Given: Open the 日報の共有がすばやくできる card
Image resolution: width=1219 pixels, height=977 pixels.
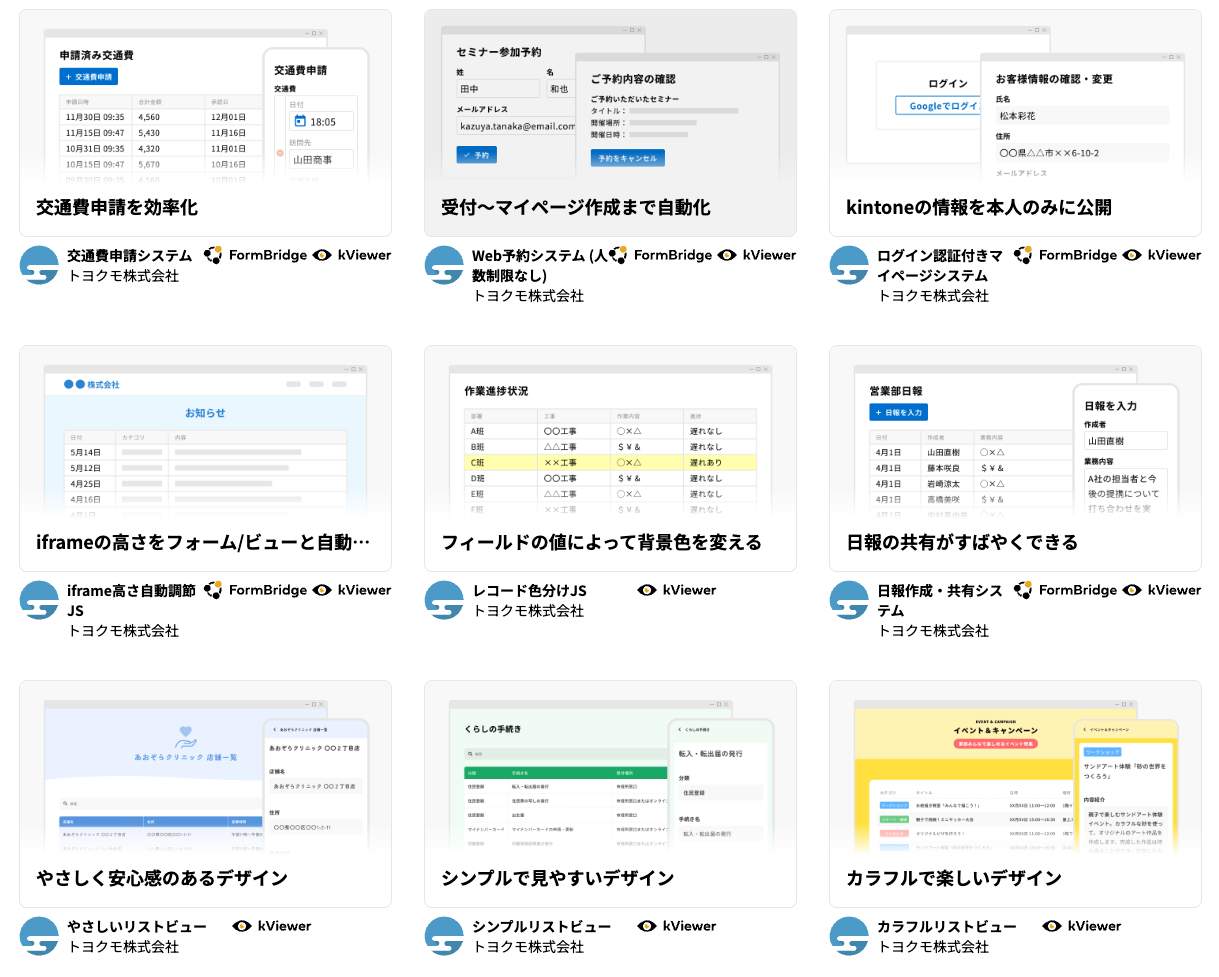Looking at the screenshot, I should click(1015, 458).
